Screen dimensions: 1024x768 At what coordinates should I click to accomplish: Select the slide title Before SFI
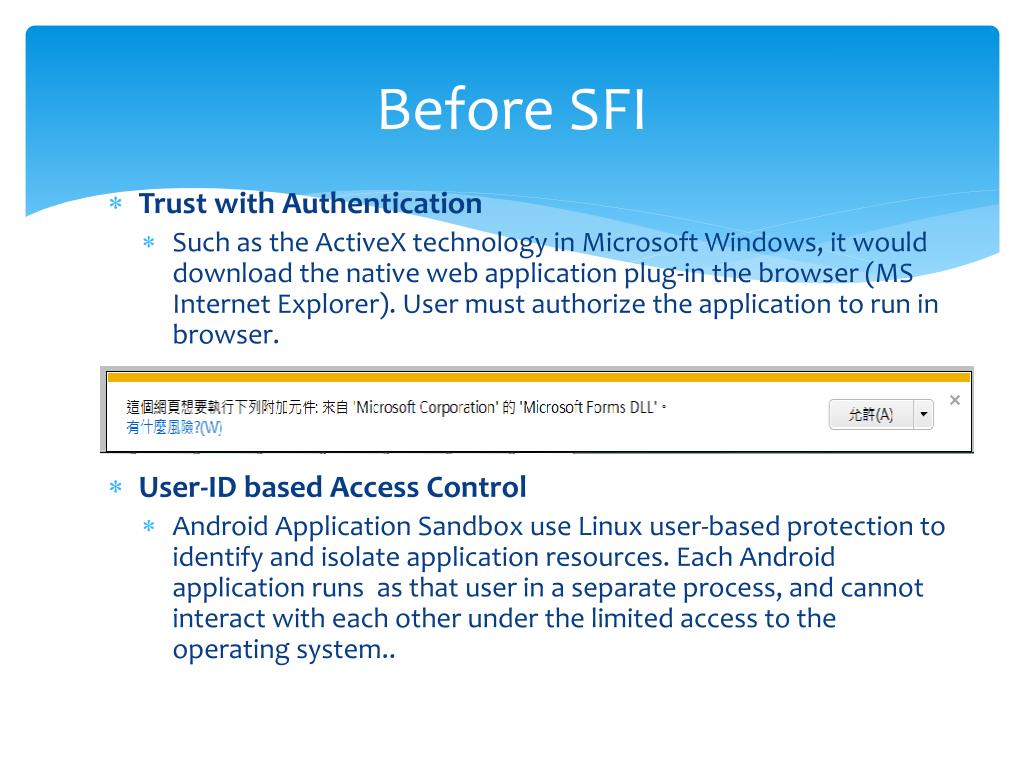(x=511, y=109)
